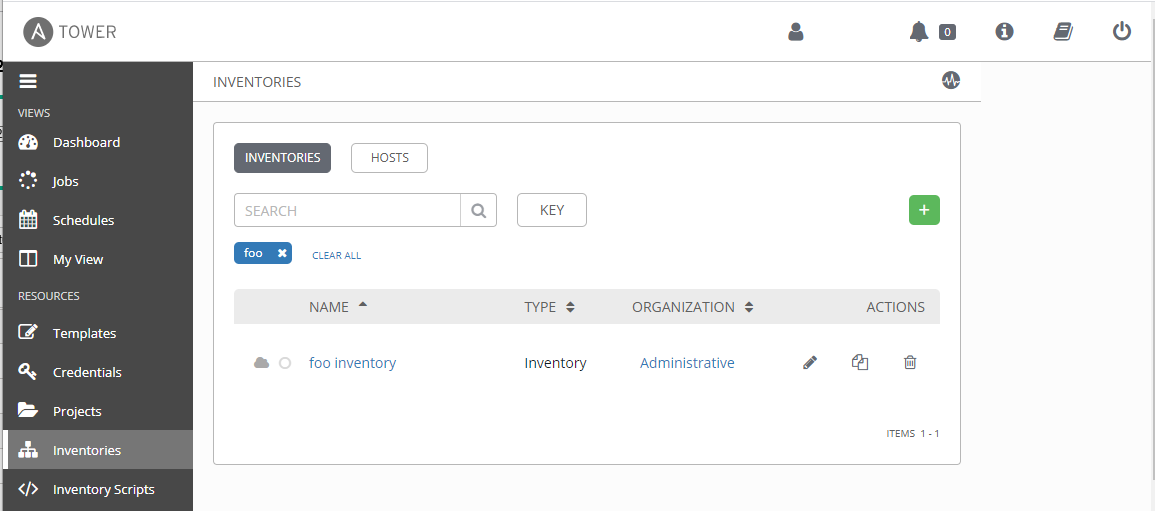1155x511 pixels.
Task: Add new inventory with green plus button
Action: coord(924,210)
